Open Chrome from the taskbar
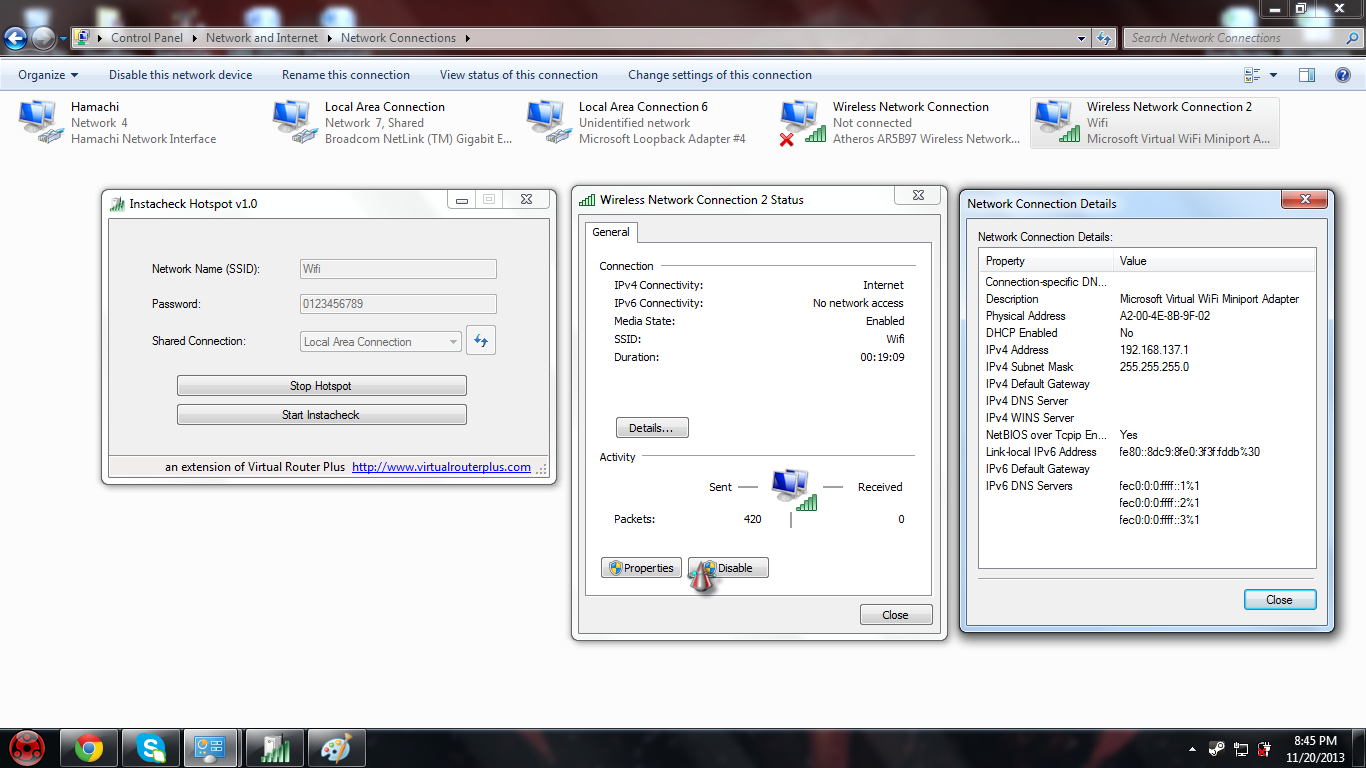The width and height of the screenshot is (1366, 768). (x=89, y=748)
